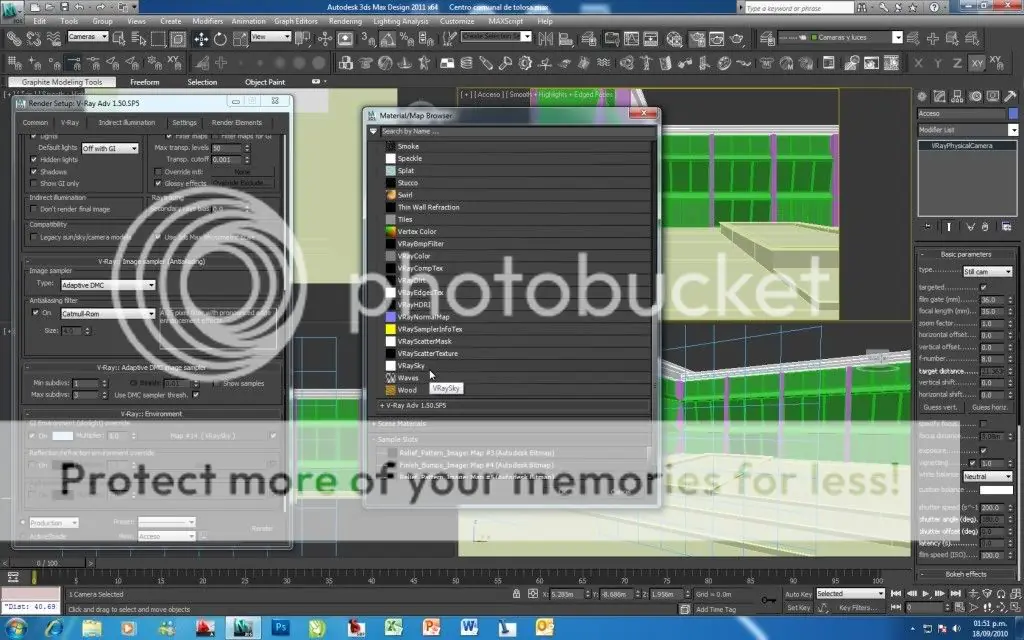1024x640 pixels.
Task: Activate the Select and Scale tool
Action: [240, 39]
